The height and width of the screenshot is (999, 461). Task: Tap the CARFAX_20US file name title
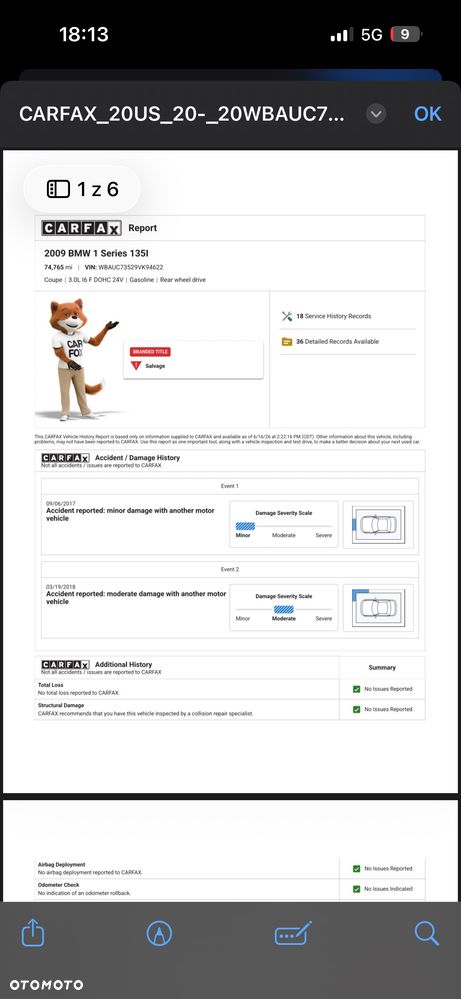click(x=182, y=114)
